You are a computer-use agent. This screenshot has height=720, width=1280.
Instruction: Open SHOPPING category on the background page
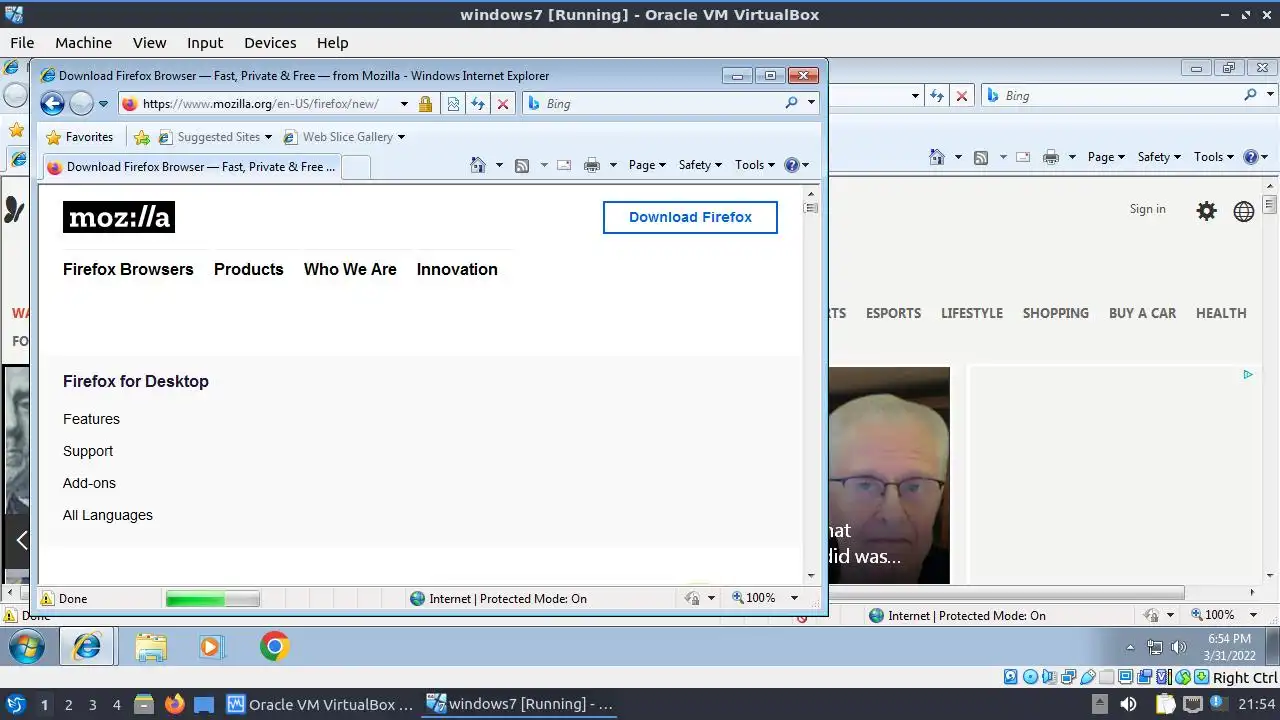(1055, 313)
